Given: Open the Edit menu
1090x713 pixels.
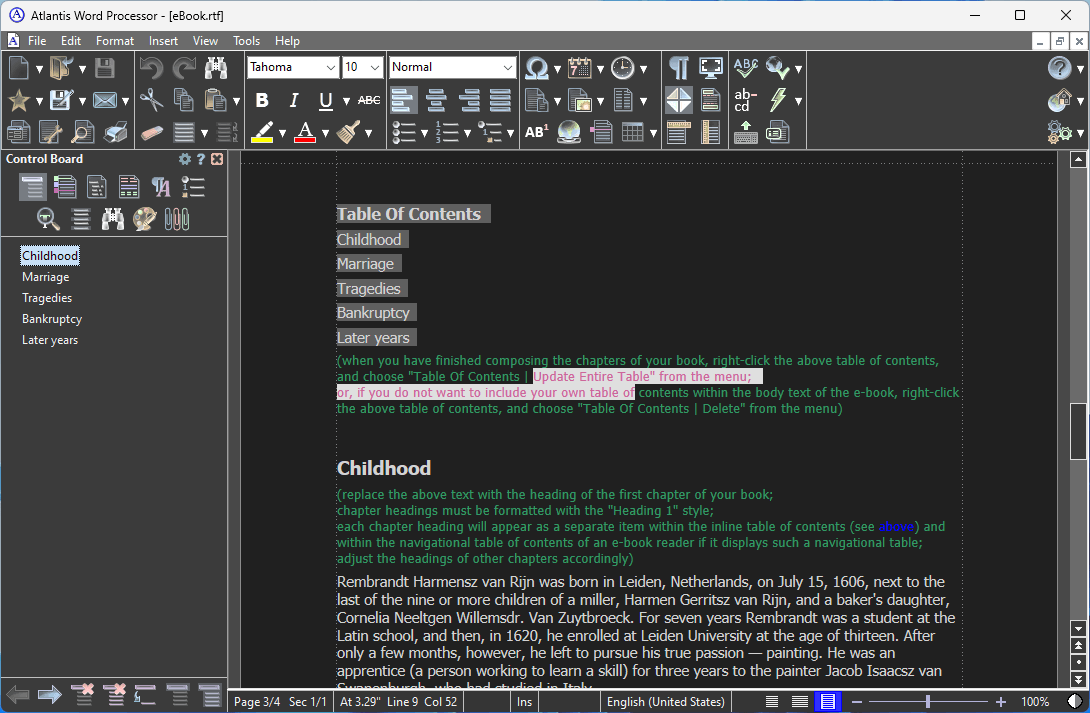Looking at the screenshot, I should click(71, 41).
